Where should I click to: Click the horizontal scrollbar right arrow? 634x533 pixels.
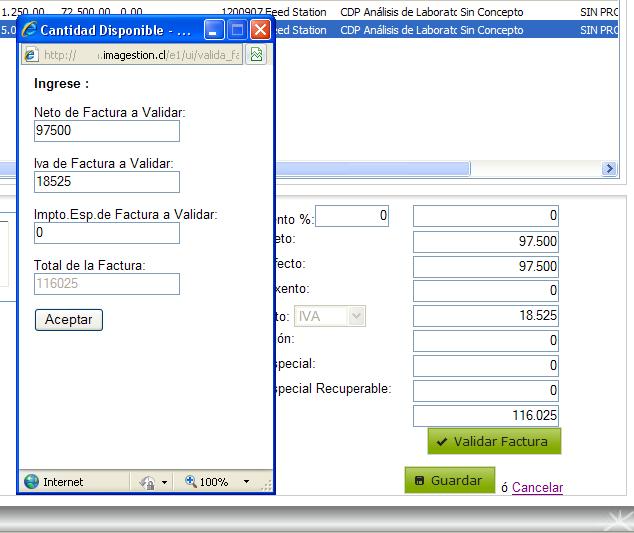(x=609, y=168)
